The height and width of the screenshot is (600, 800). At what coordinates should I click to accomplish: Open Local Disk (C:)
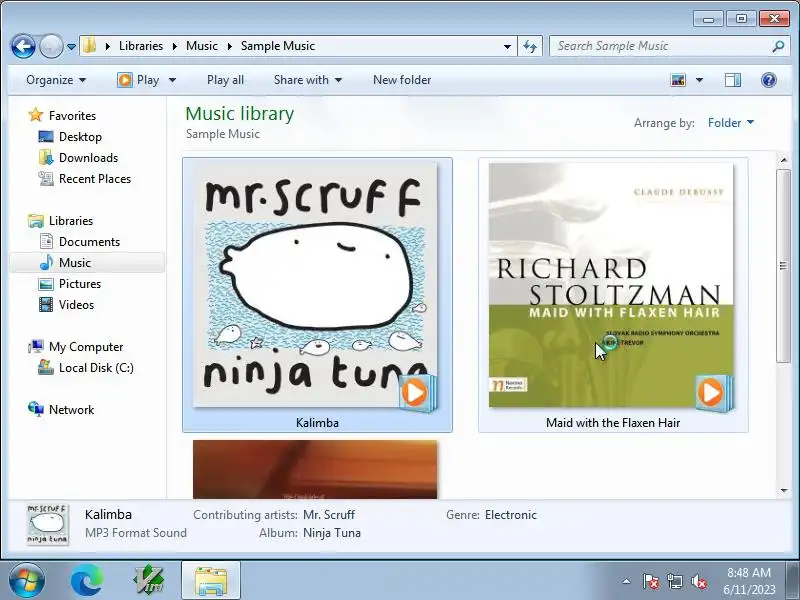pyautogui.click(x=96, y=368)
